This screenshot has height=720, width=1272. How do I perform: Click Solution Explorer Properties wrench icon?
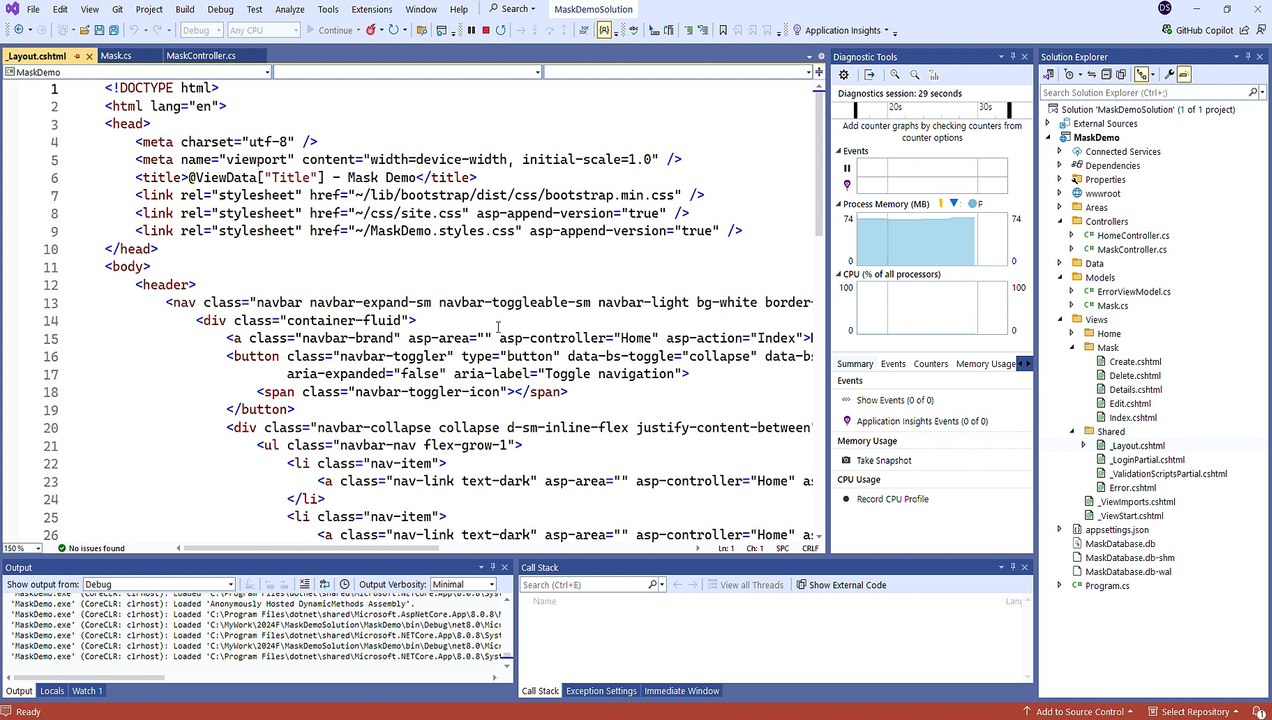pos(1169,74)
